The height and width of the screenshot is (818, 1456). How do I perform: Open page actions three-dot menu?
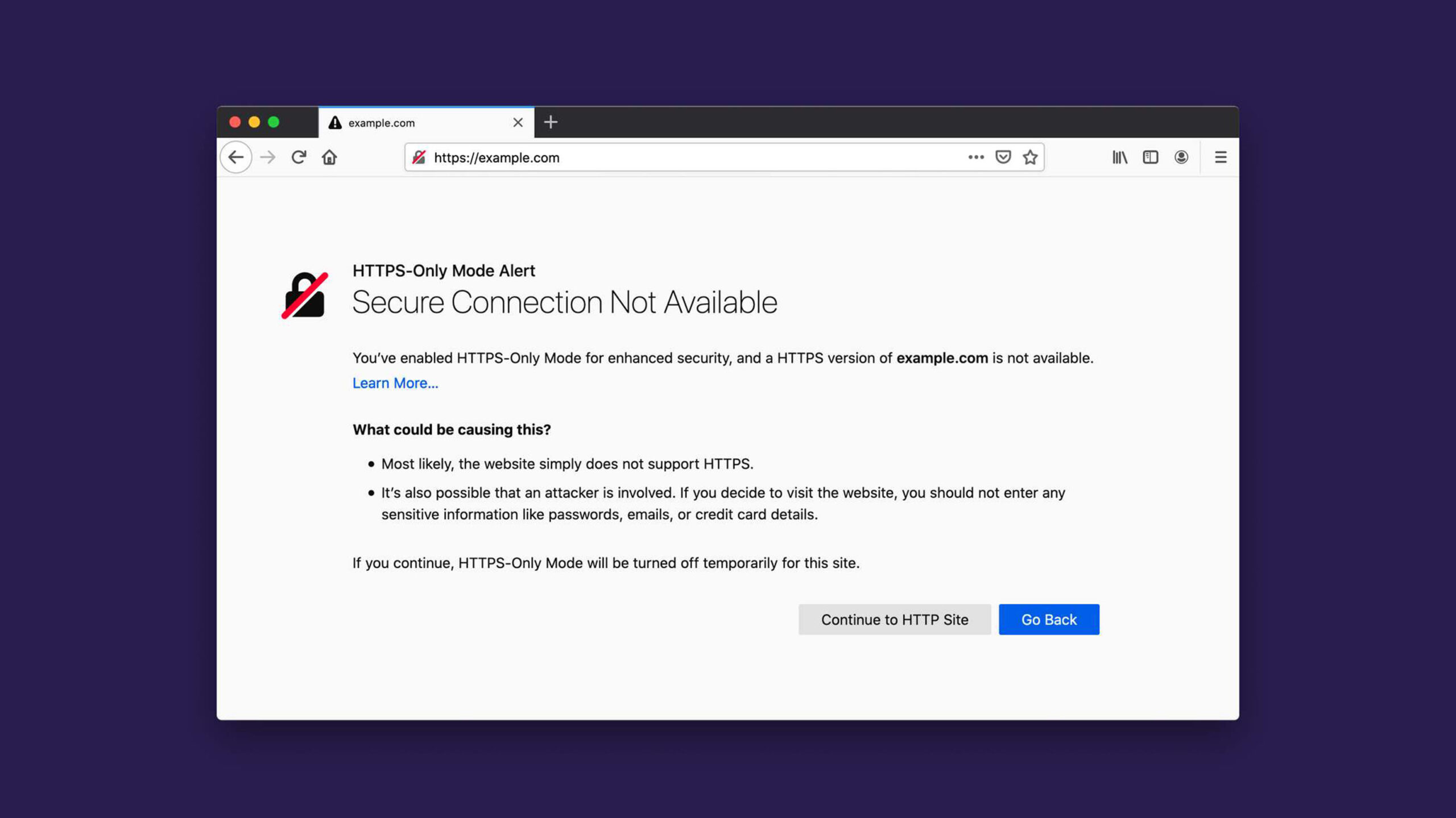976,157
